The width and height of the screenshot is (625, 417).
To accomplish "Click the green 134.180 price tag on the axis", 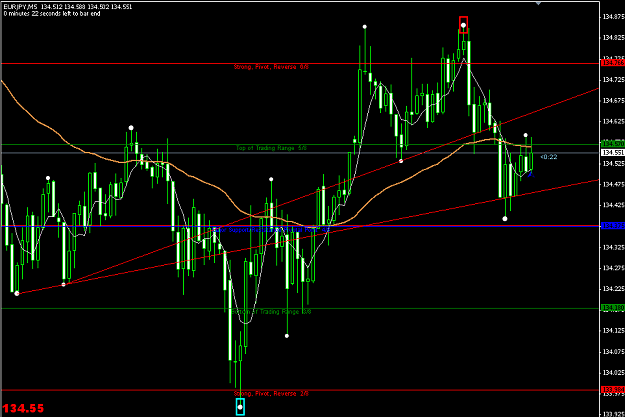I will [613, 308].
